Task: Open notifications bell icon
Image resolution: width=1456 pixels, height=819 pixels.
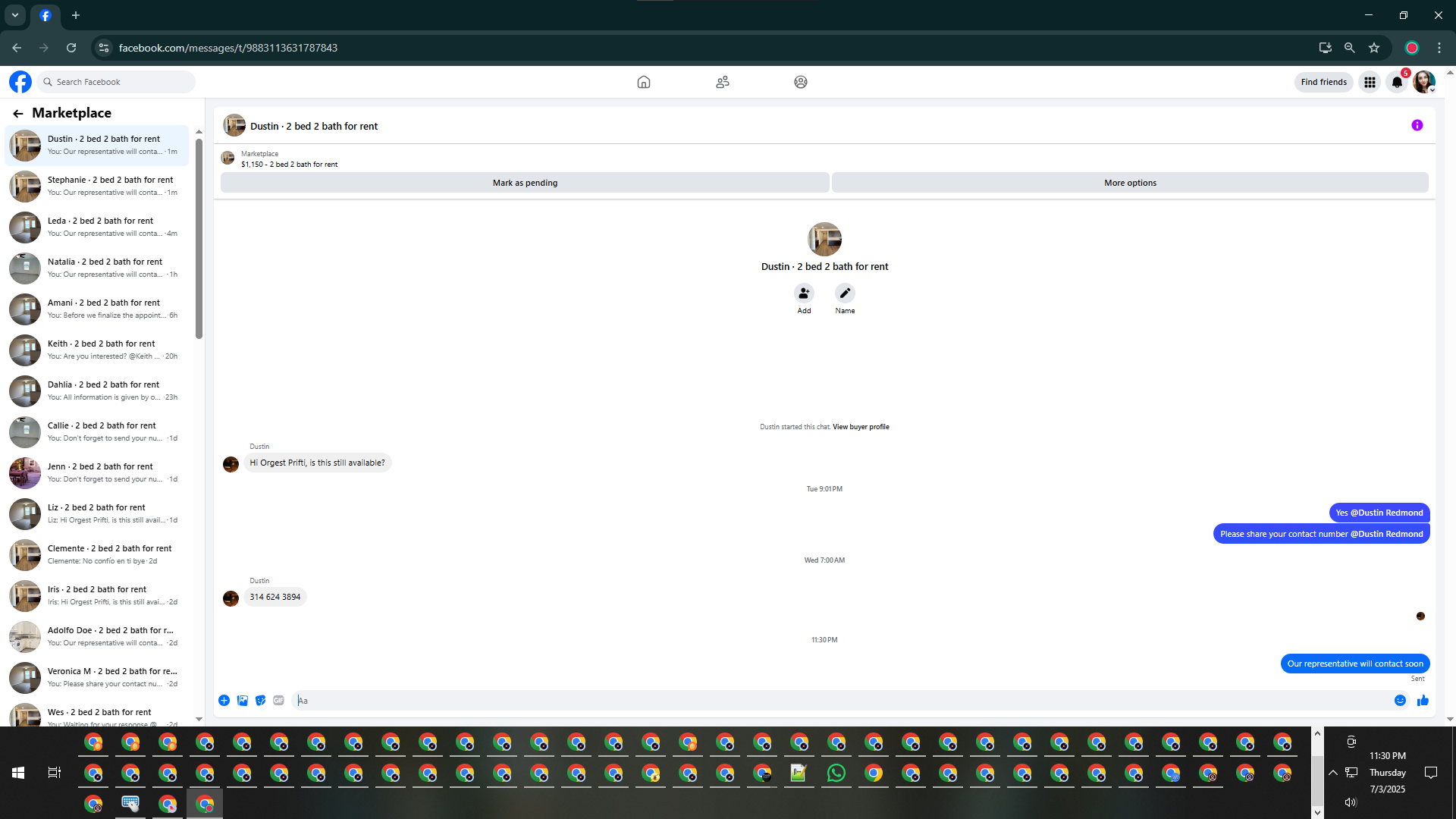Action: 1396,82
